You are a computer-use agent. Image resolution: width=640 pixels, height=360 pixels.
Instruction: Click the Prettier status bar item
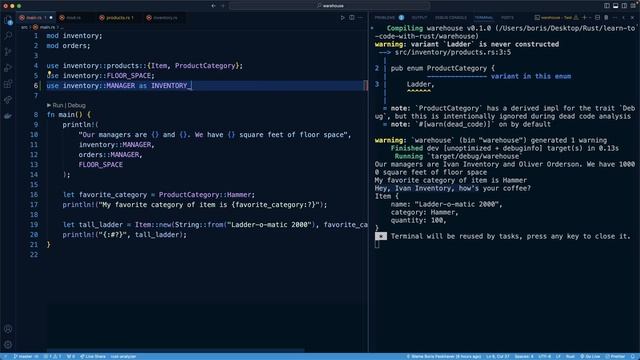pos(615,356)
